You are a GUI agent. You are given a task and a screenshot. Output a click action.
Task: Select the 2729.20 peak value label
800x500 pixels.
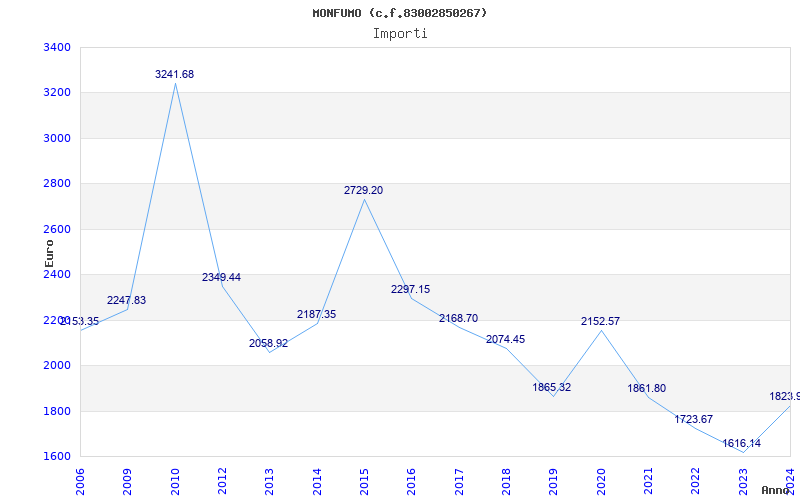[363, 191]
